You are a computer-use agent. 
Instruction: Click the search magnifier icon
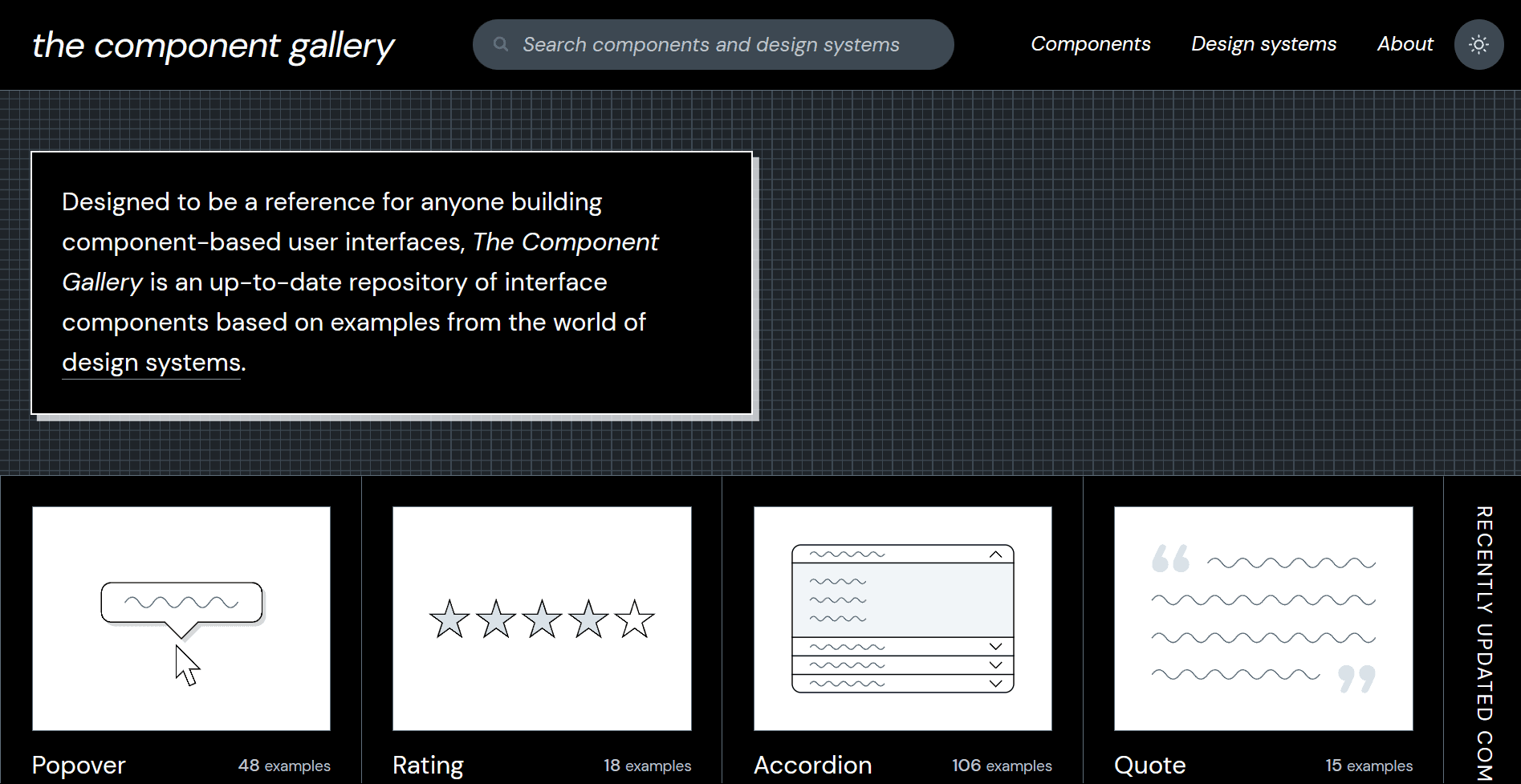pos(500,44)
